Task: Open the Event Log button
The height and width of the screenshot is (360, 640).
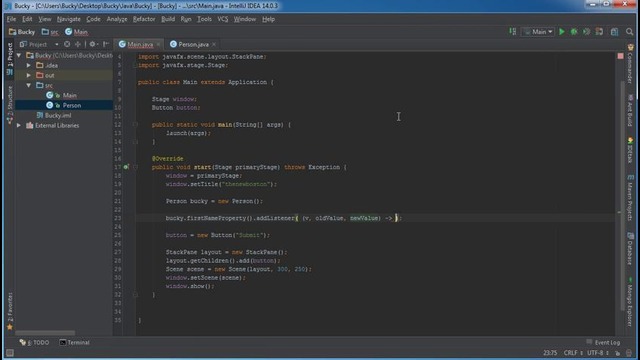Action: (x=603, y=342)
